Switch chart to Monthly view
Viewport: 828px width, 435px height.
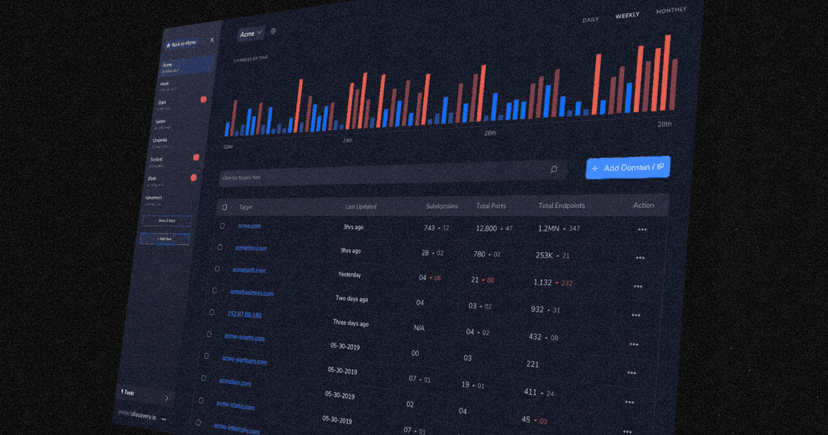pos(670,11)
